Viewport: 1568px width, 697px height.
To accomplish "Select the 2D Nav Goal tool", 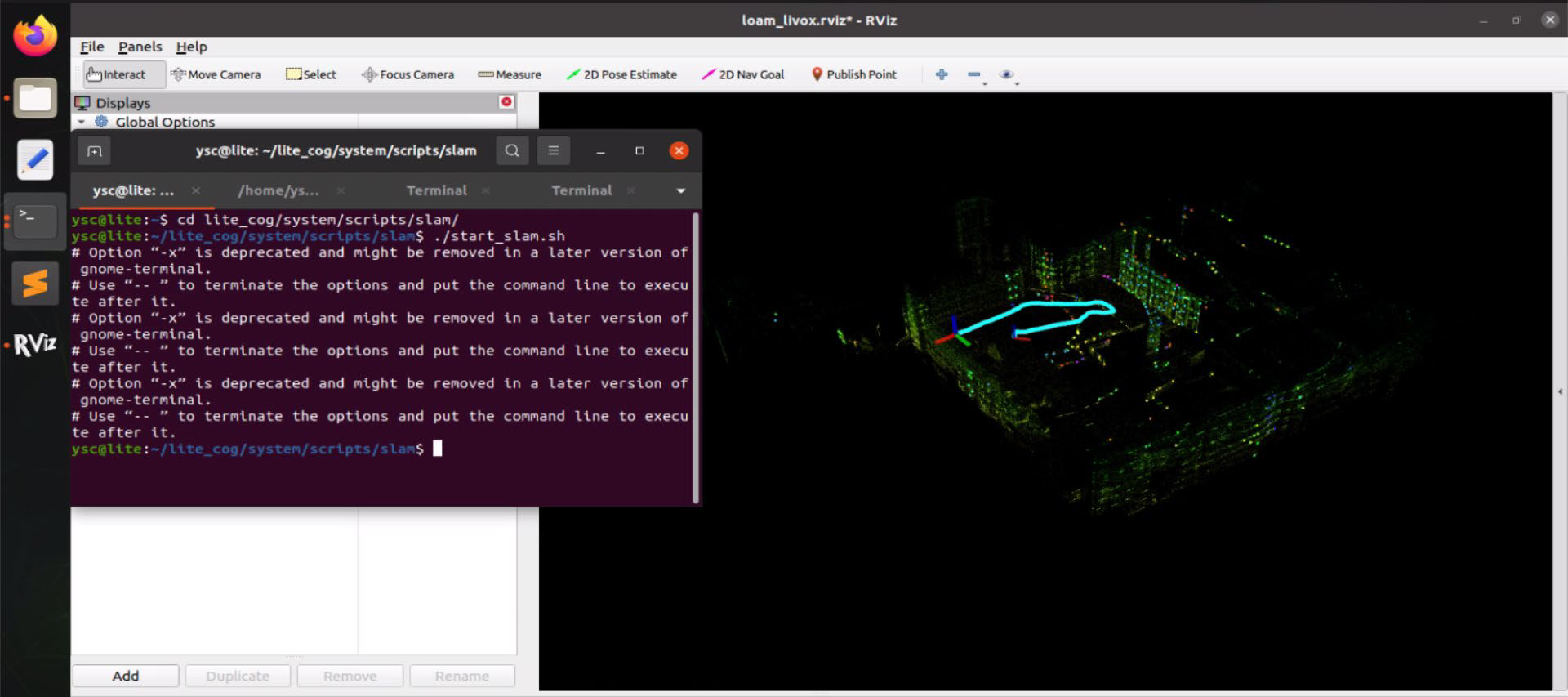I will (x=743, y=74).
